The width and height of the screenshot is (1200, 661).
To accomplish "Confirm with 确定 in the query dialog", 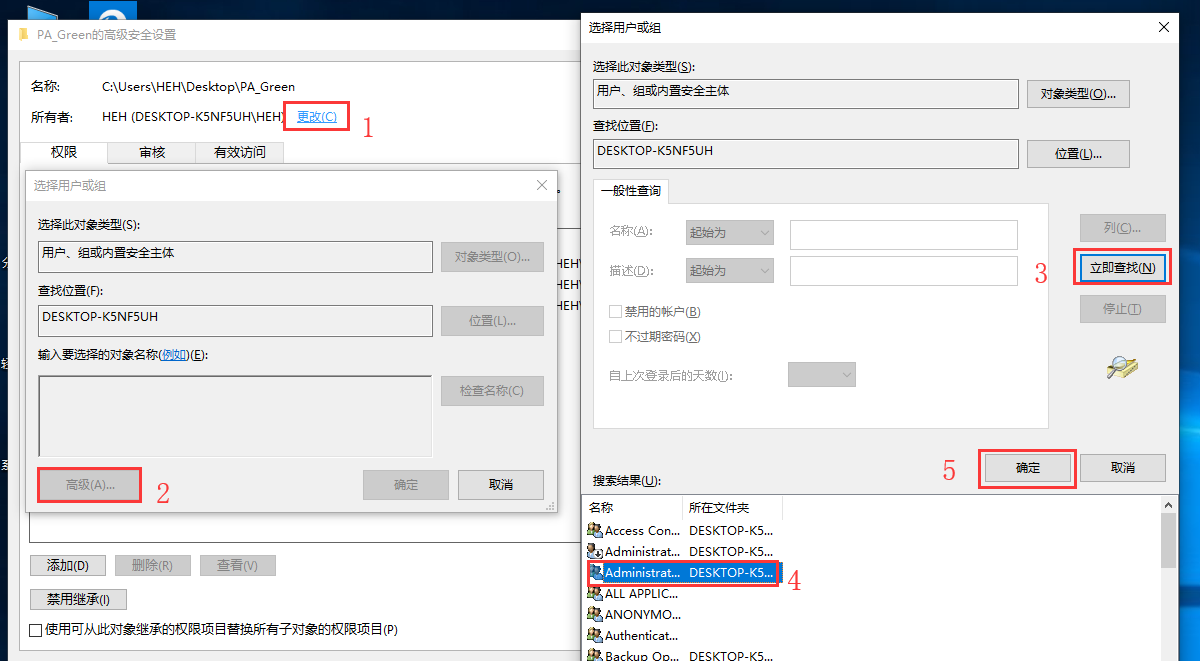I will click(1028, 468).
